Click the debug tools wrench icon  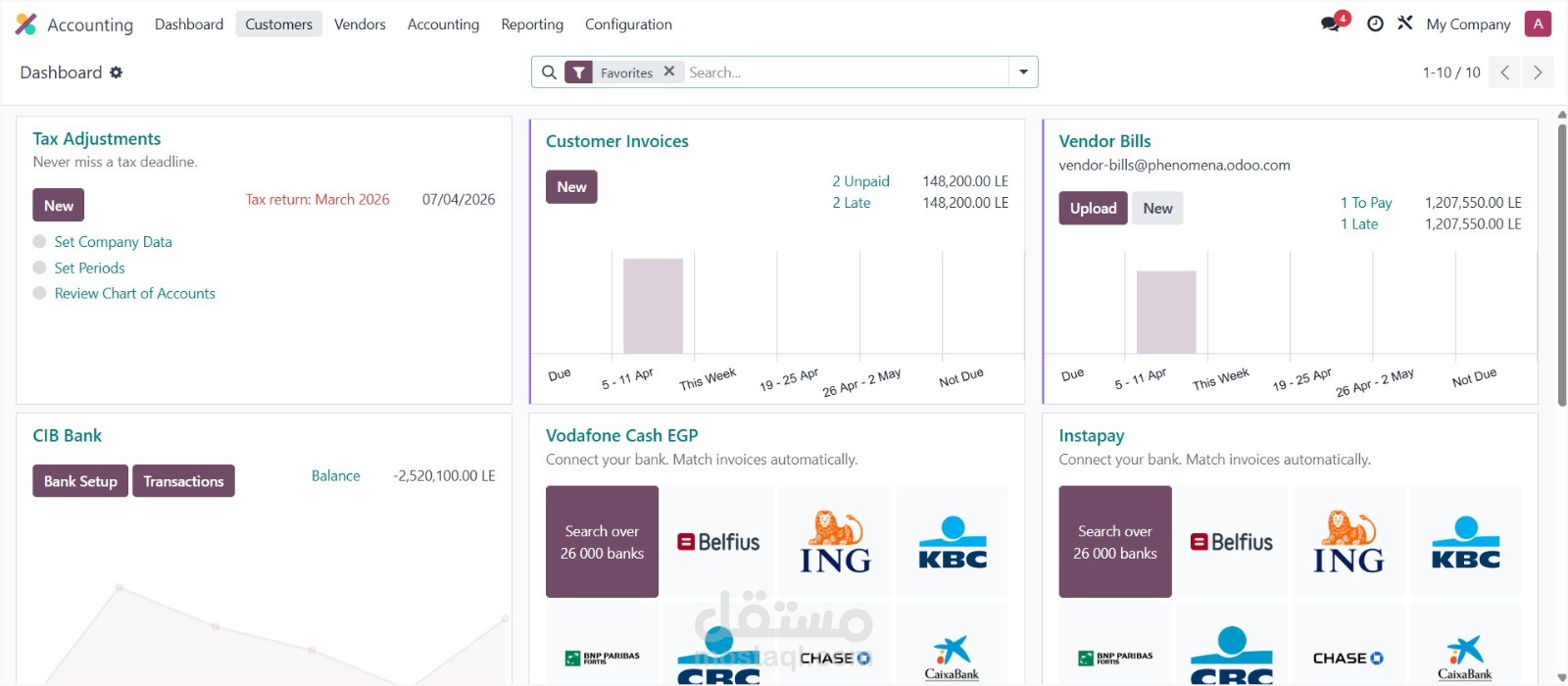pos(1404,24)
